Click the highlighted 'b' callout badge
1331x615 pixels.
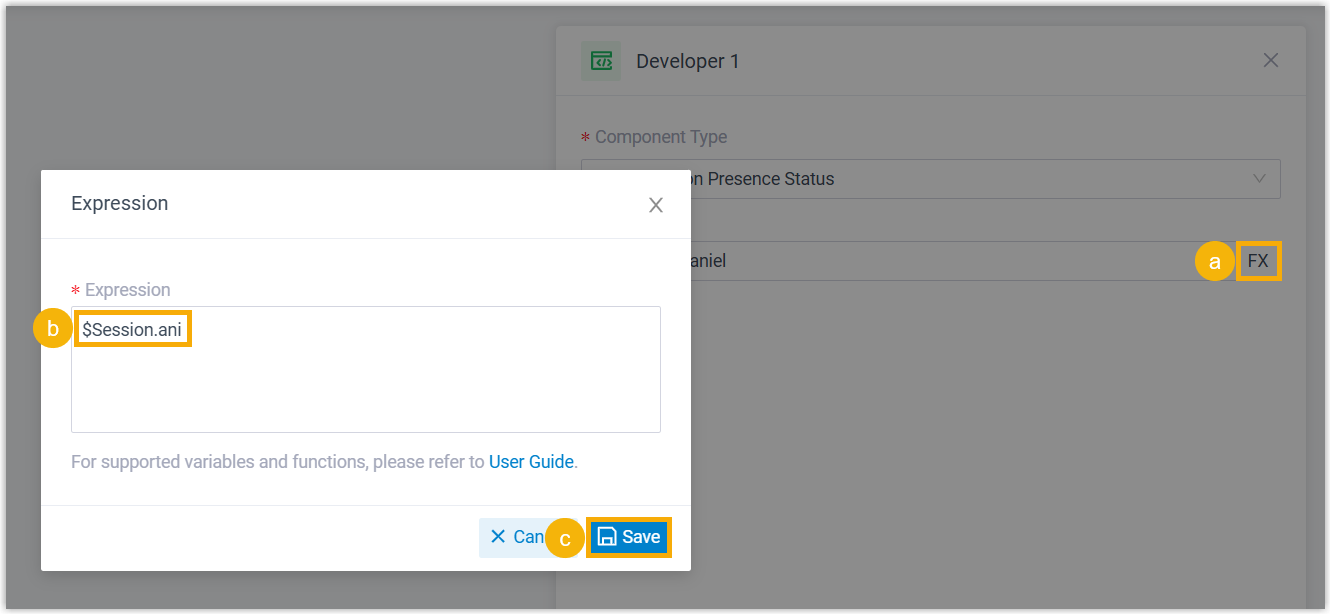coord(52,328)
